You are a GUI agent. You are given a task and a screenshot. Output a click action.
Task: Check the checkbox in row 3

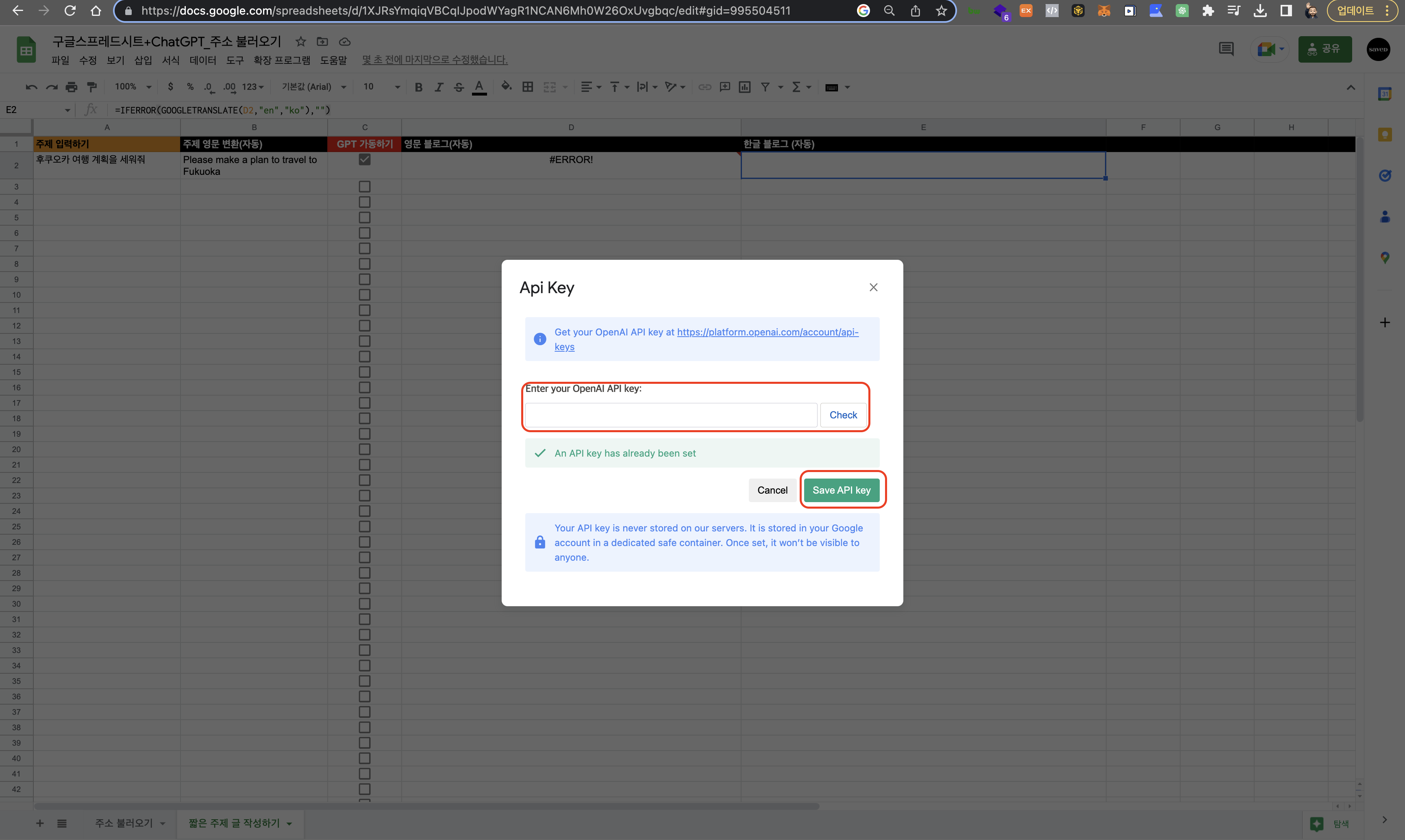point(364,187)
